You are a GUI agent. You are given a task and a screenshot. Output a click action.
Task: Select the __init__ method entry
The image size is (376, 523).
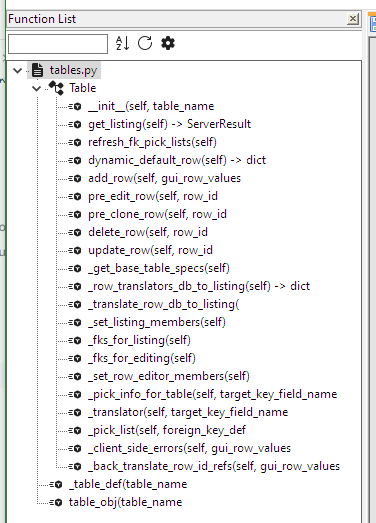tap(151, 106)
